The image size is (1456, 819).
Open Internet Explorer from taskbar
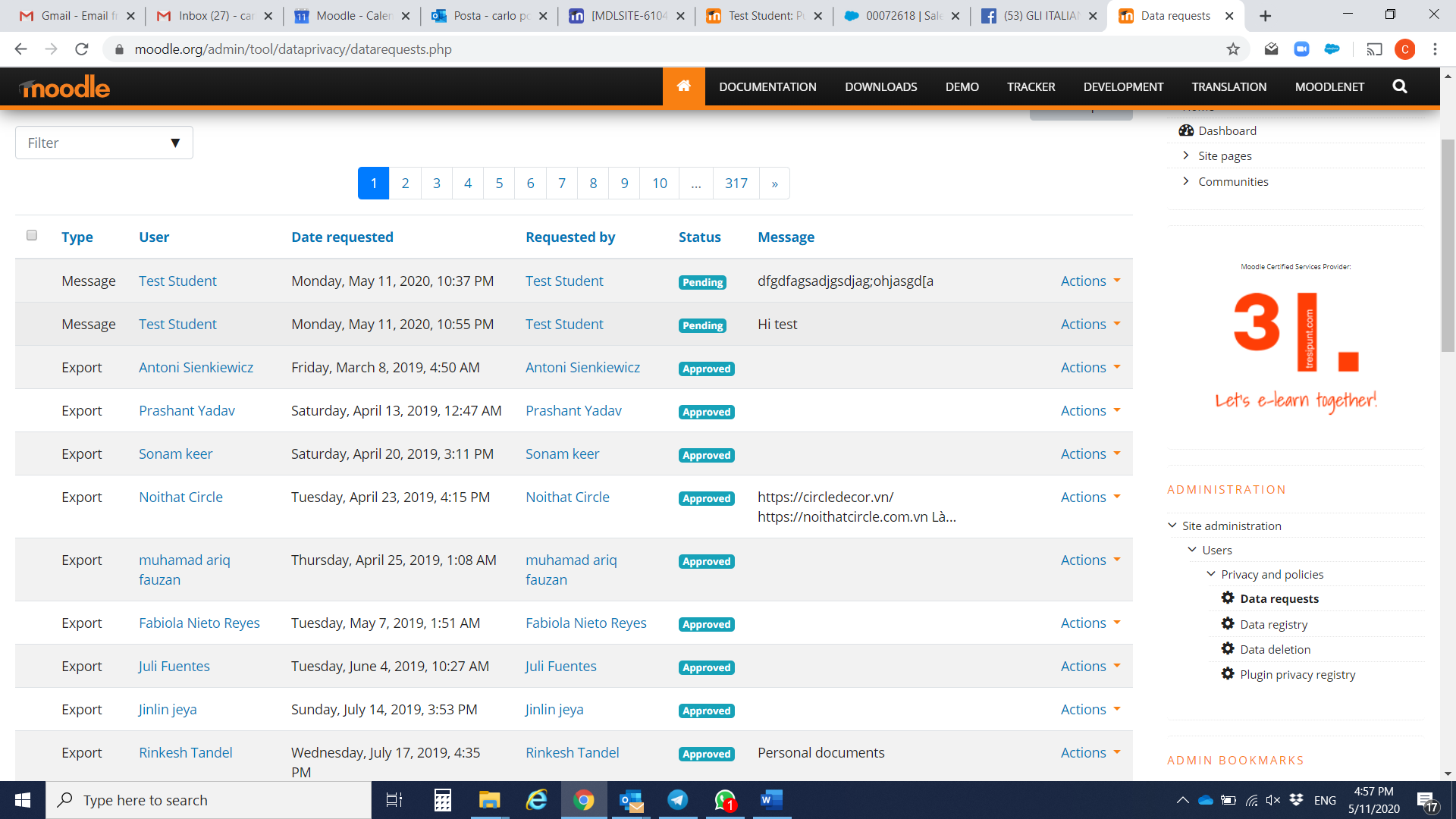[x=536, y=800]
